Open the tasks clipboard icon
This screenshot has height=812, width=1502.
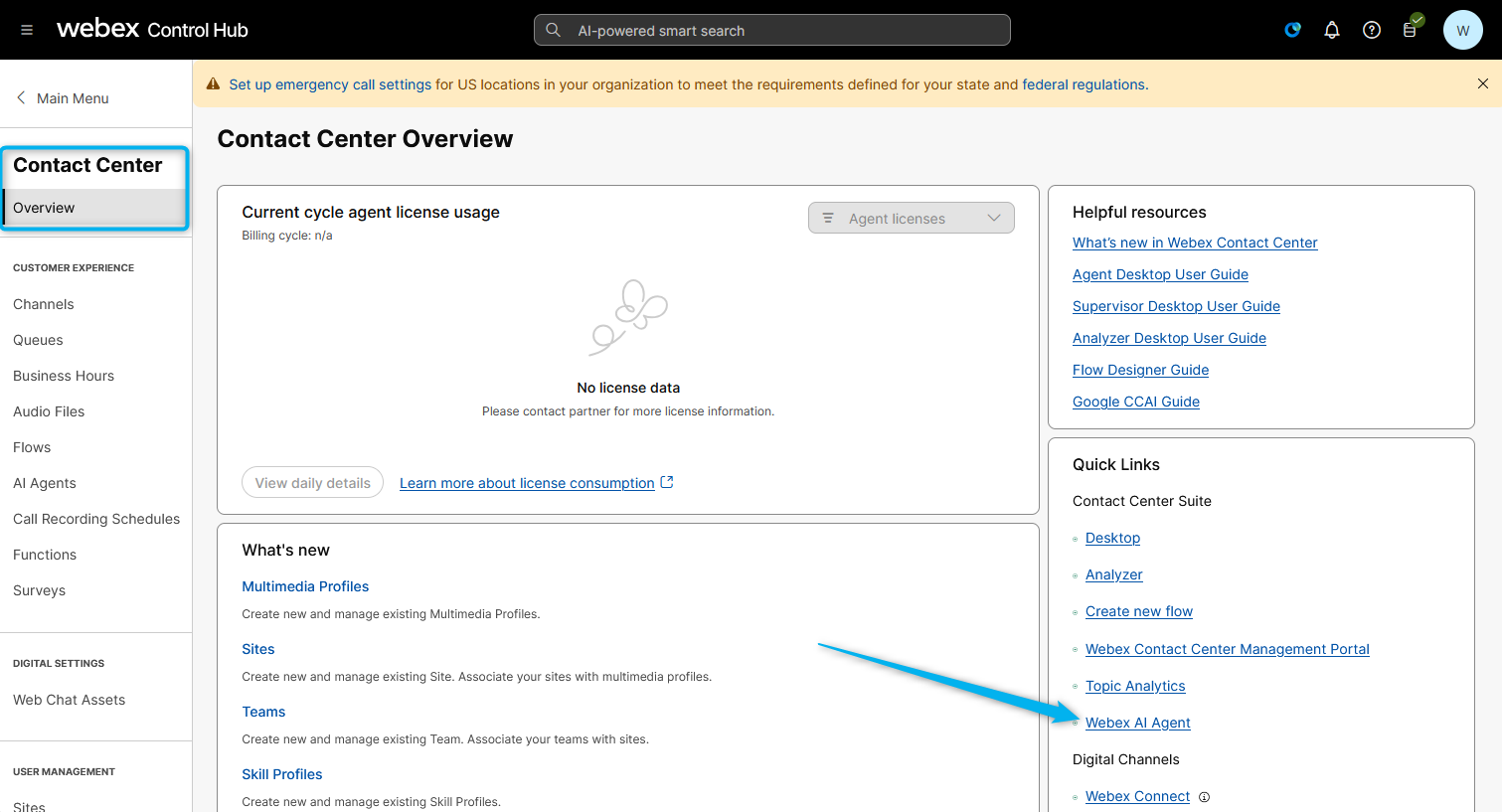1410,30
